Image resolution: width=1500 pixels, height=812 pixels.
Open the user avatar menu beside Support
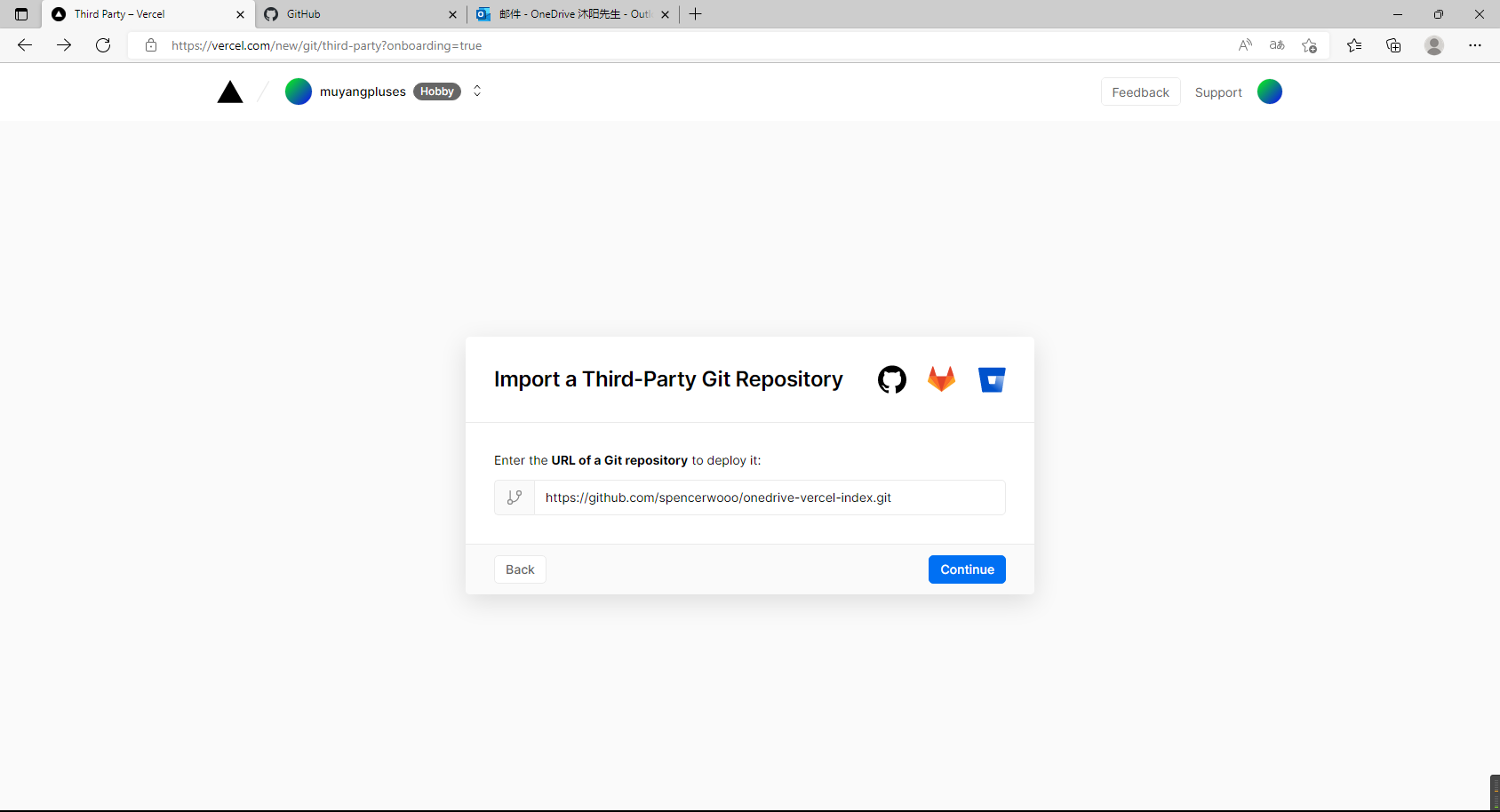[1269, 92]
